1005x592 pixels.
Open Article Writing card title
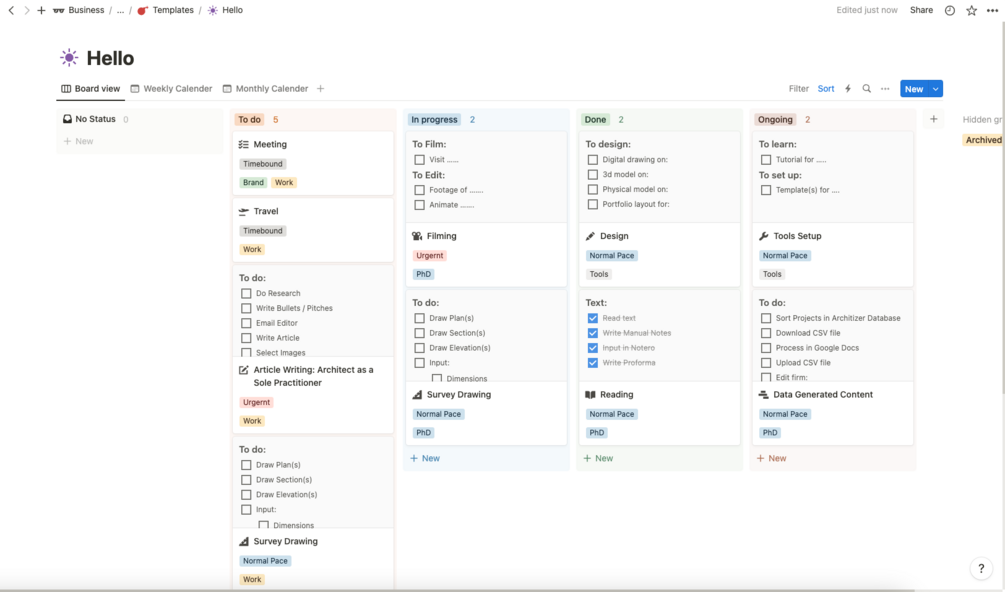click(313, 376)
